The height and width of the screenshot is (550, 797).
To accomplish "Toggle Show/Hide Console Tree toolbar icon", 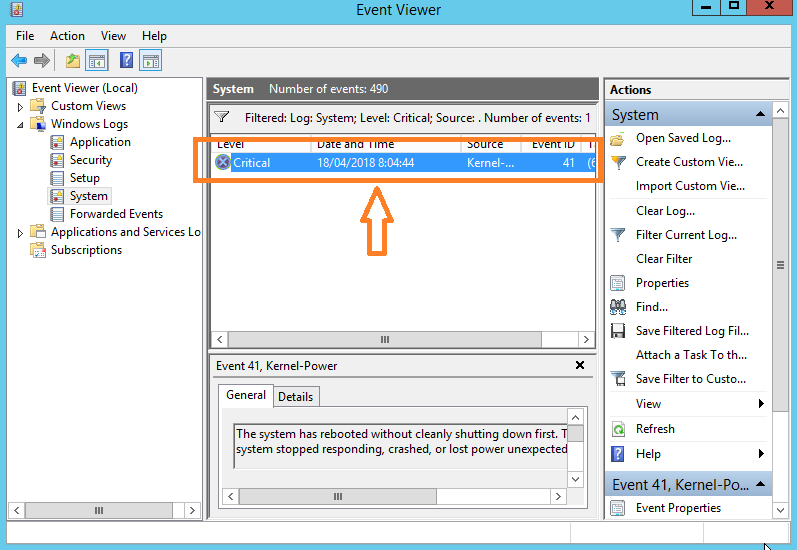I will (97, 61).
